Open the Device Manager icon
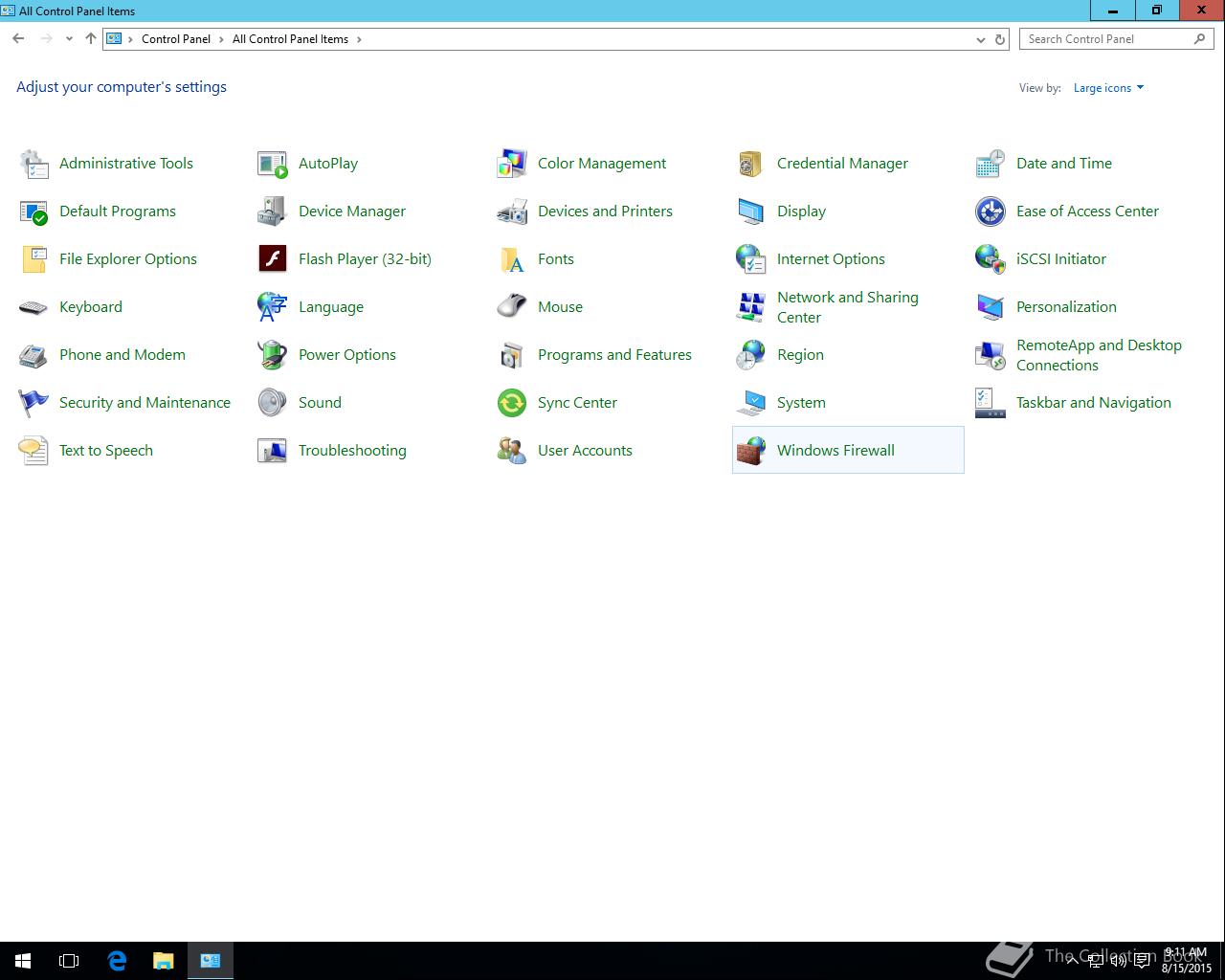The image size is (1225, 980). click(x=273, y=212)
